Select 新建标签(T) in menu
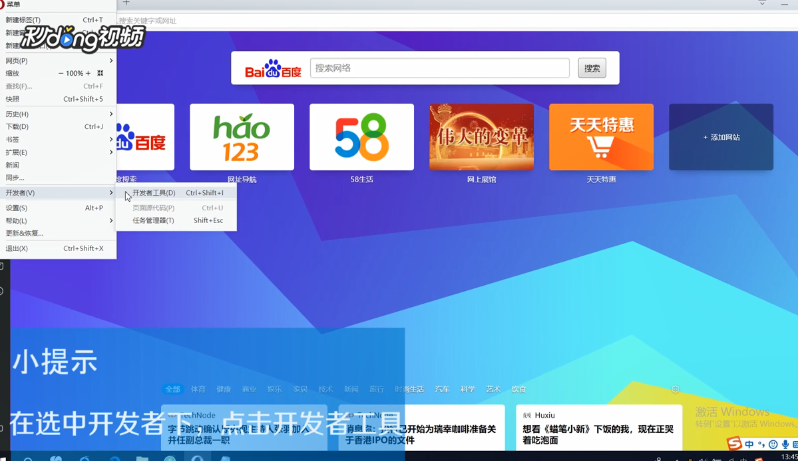Screen dimensions: 798x461 click(x=58, y=20)
